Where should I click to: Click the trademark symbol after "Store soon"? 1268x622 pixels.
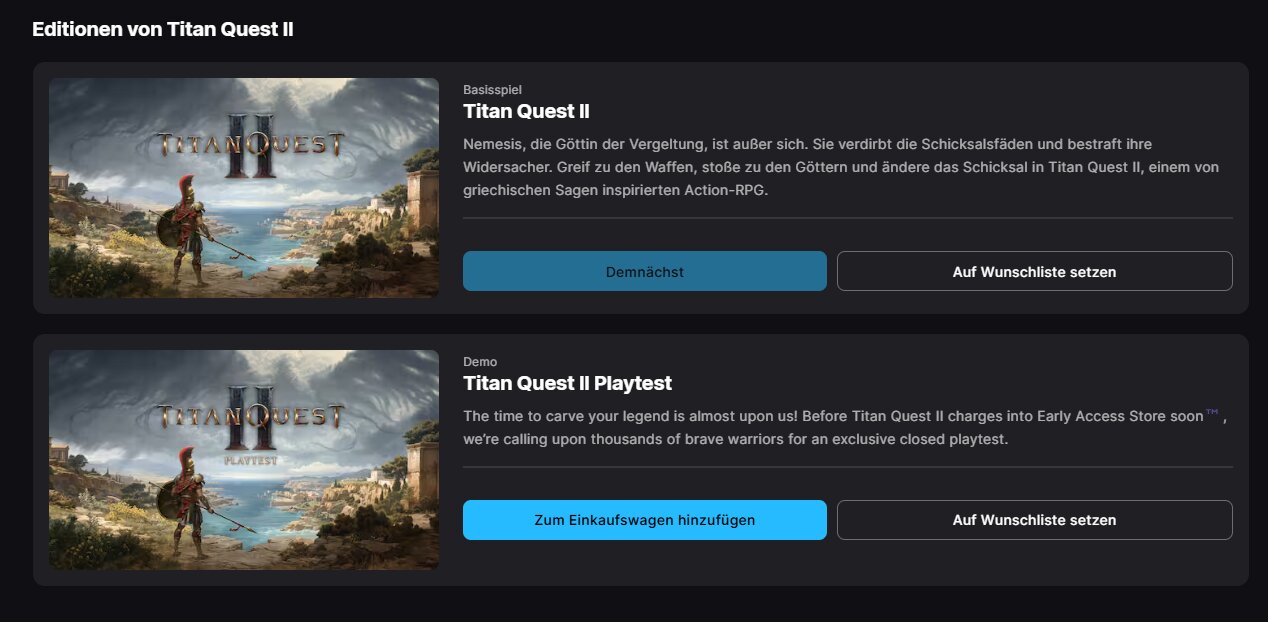pyautogui.click(x=1213, y=414)
